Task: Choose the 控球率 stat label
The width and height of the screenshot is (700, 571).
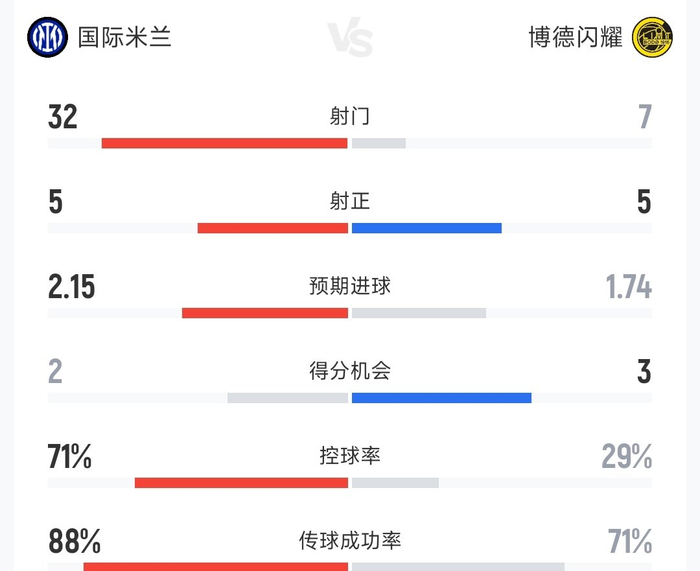Action: coord(350,456)
